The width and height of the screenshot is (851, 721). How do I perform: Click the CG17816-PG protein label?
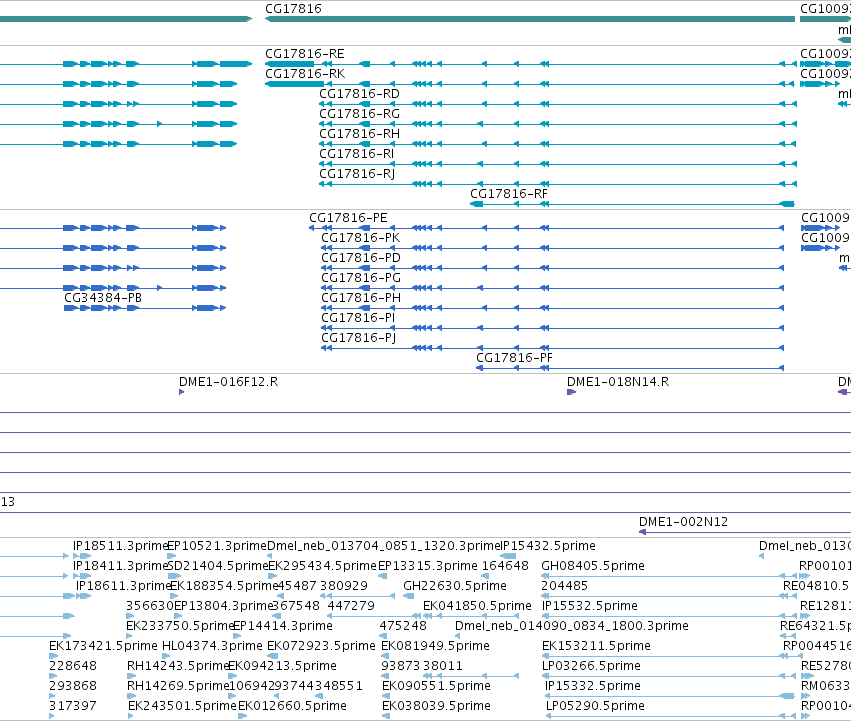pyautogui.click(x=360, y=278)
